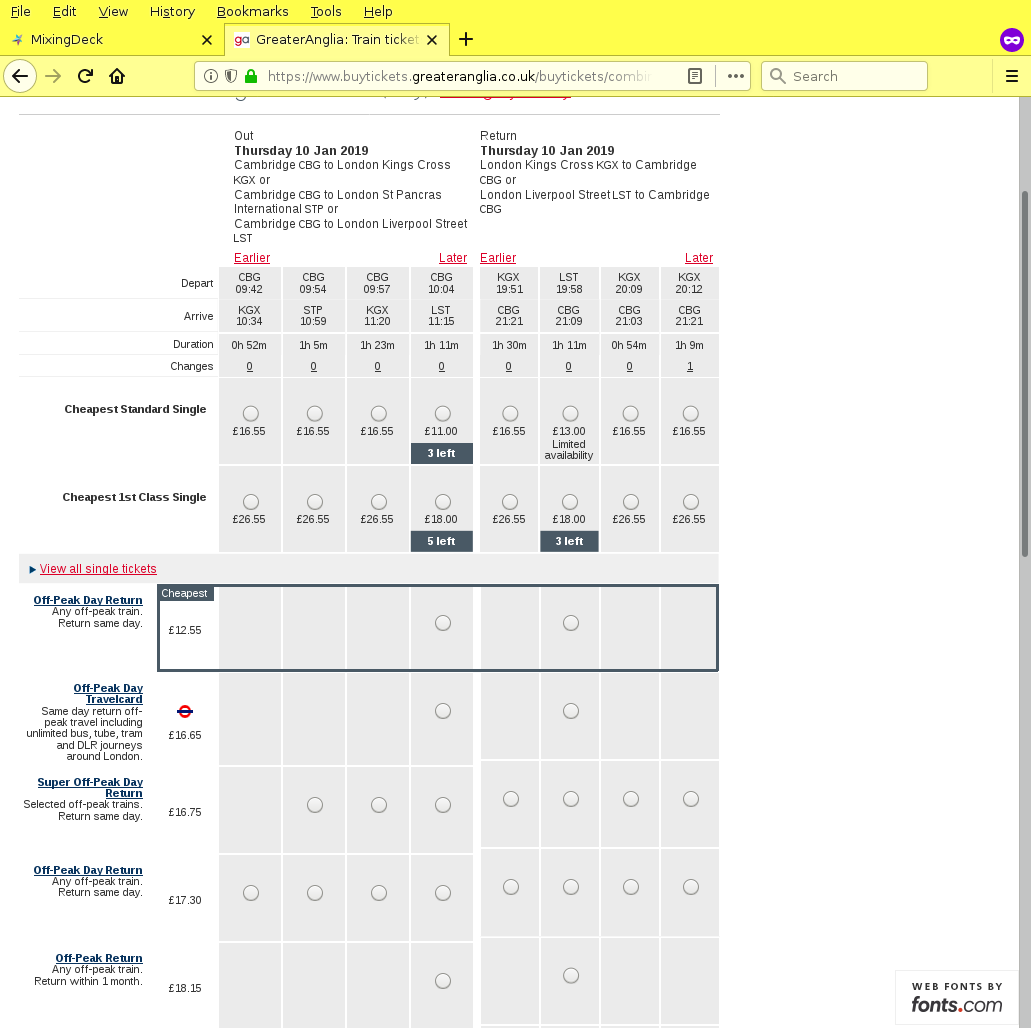
Task: Select 1st Class Single for 20:12 KGX return
Action: pos(690,502)
